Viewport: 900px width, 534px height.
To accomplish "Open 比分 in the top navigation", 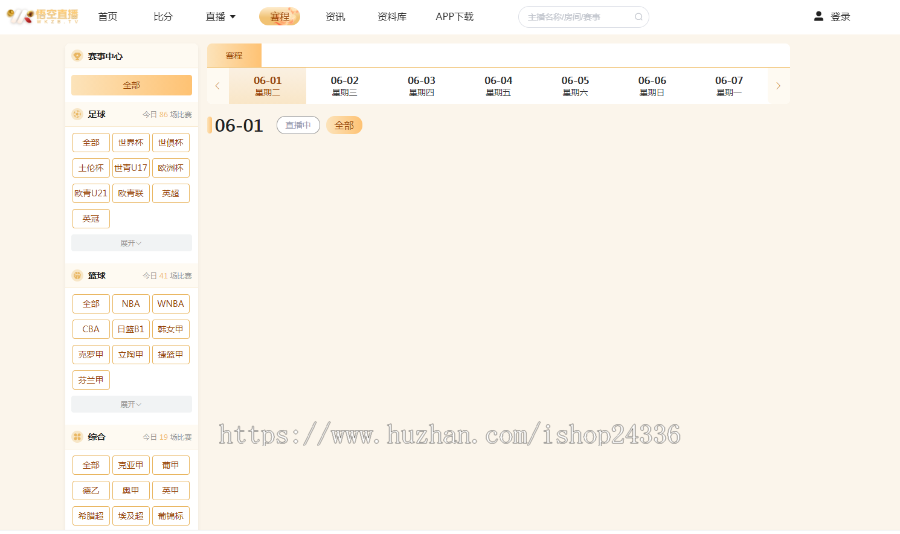I will pos(163,17).
